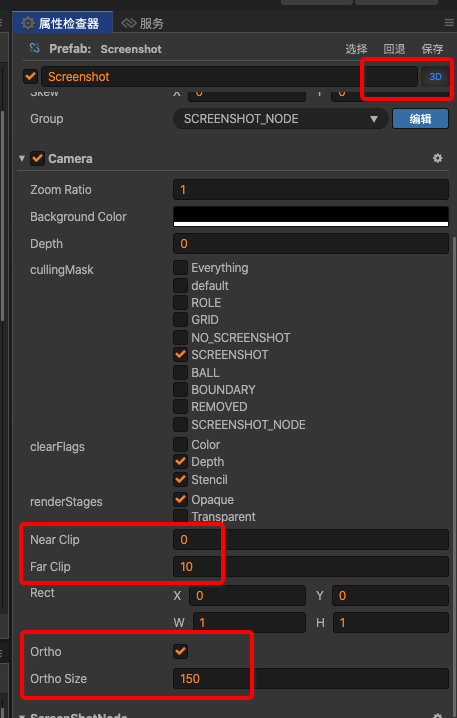
Task: Click the 保存 prefab button
Action: click(432, 49)
